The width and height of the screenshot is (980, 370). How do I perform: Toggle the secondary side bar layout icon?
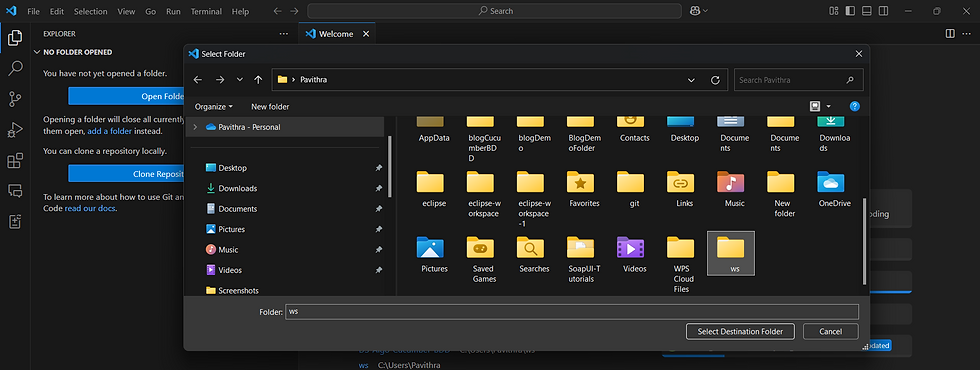tap(884, 11)
